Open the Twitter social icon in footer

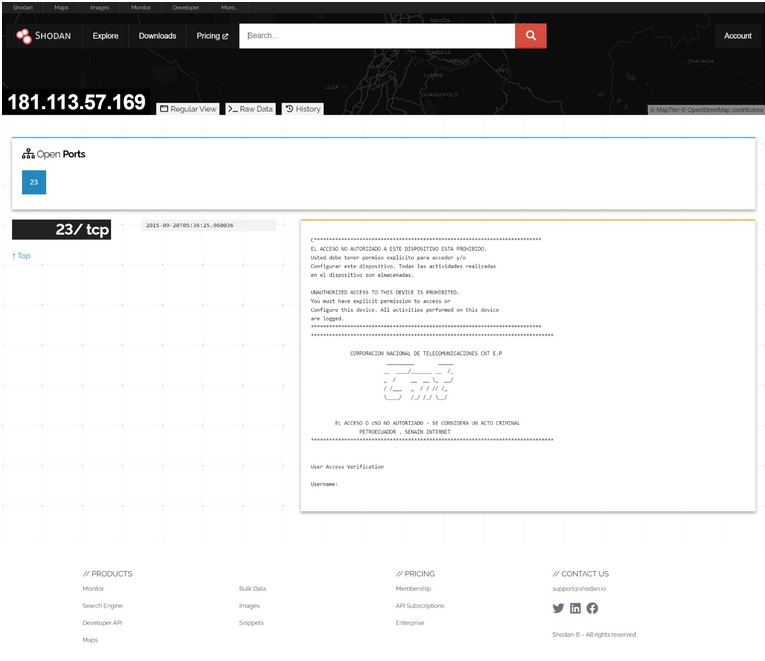(558, 608)
